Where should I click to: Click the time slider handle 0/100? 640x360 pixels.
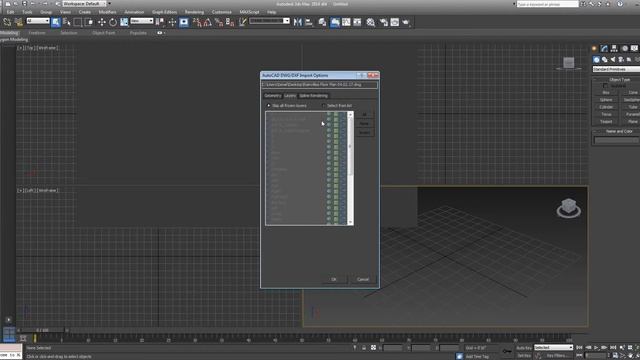tap(42, 330)
